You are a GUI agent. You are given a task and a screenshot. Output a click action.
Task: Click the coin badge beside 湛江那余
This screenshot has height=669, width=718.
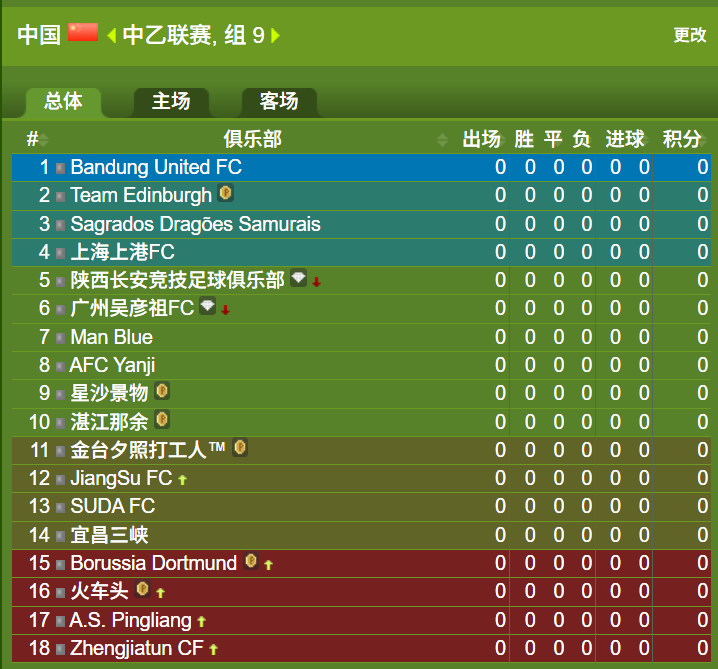(x=162, y=419)
